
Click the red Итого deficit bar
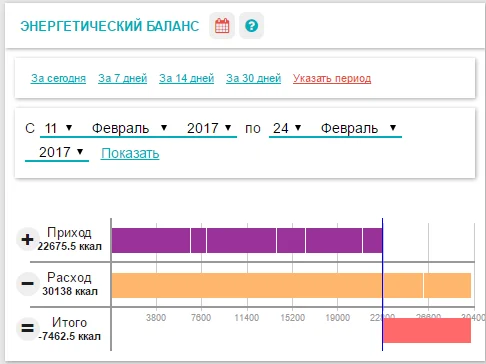pos(427,330)
